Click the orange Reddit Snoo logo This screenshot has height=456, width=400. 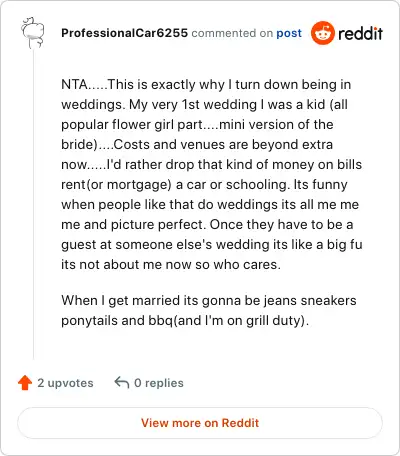[x=322, y=33]
